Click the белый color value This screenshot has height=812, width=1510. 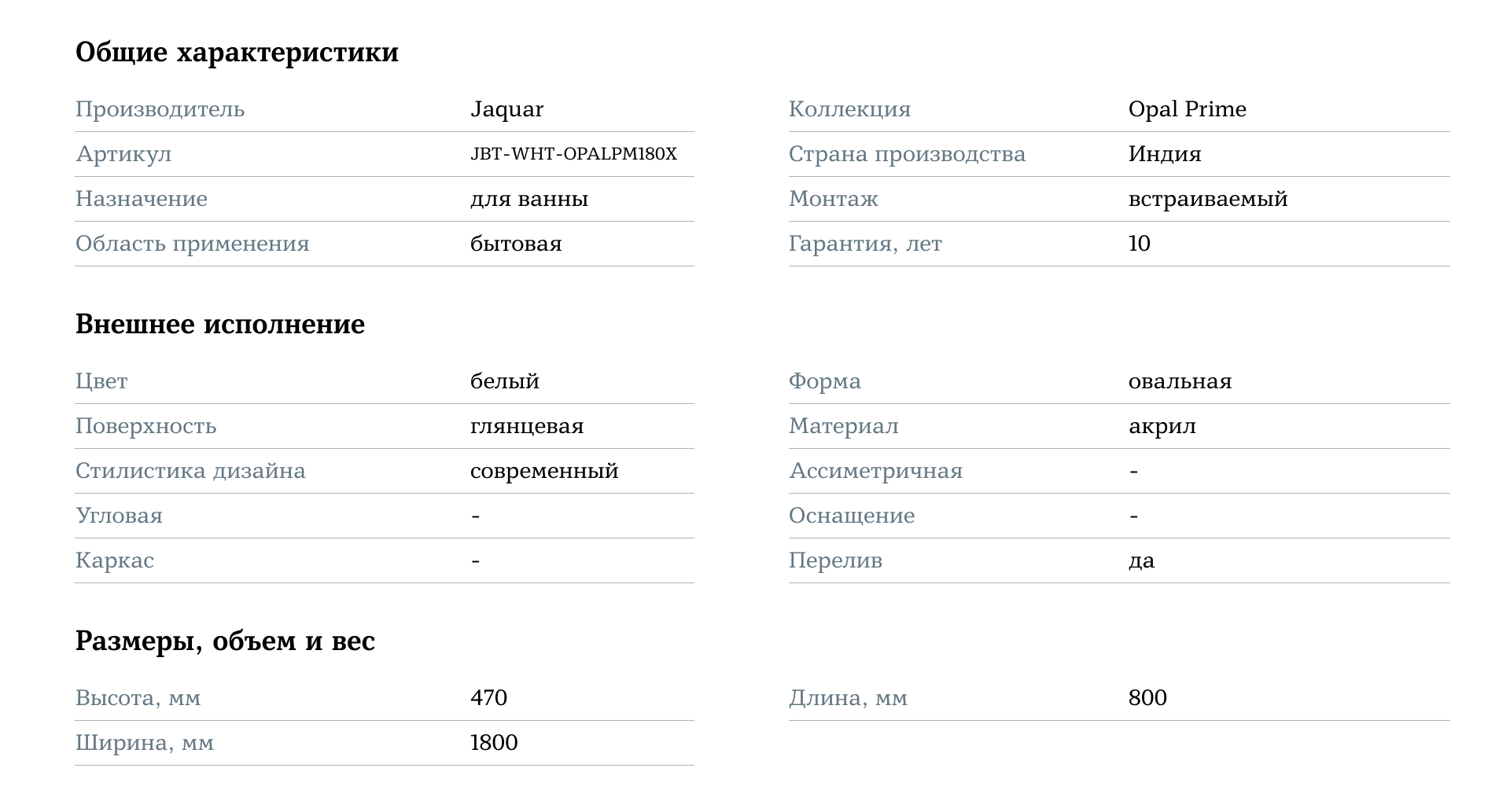[504, 381]
